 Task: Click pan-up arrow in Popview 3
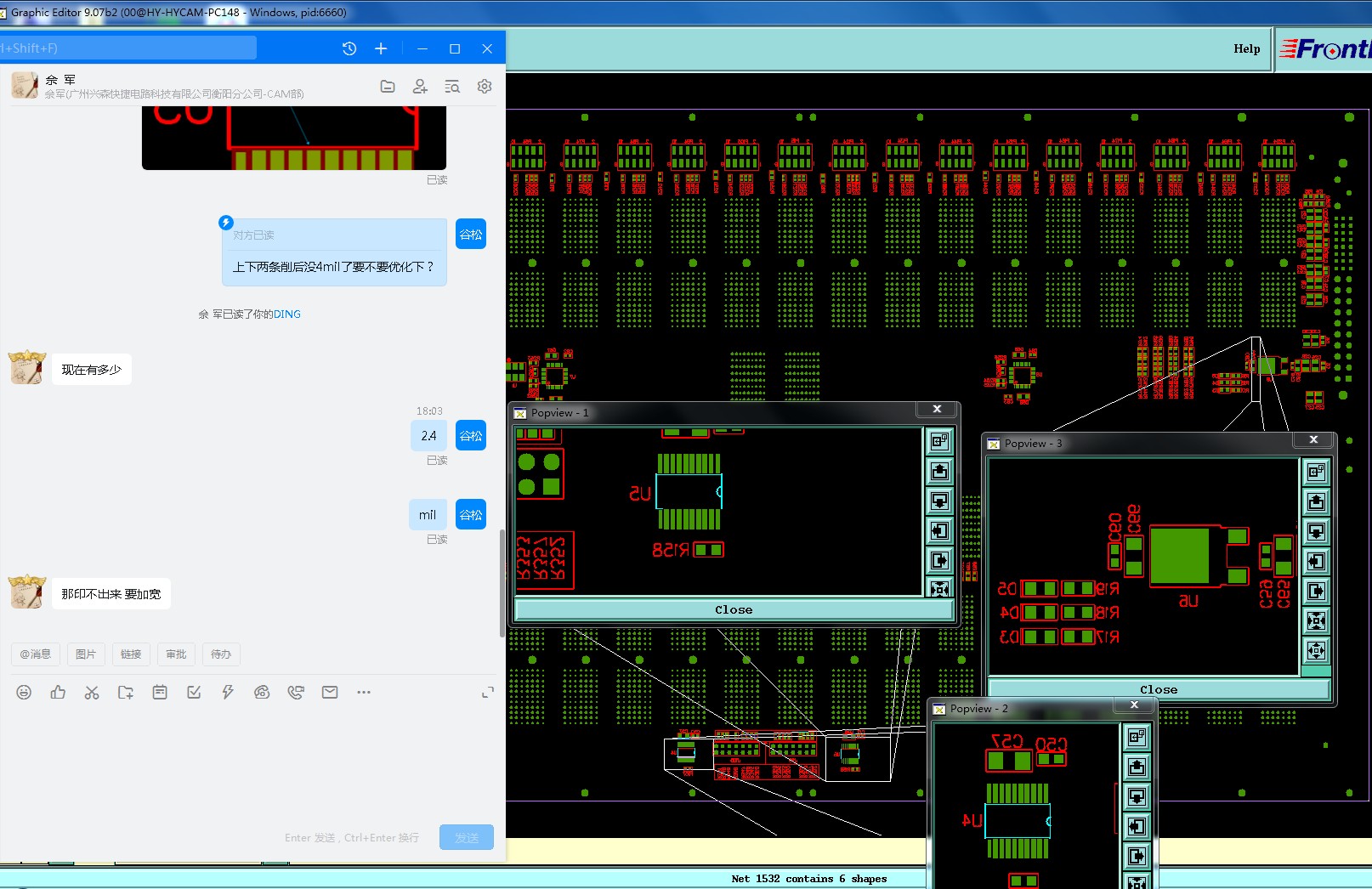click(1316, 501)
